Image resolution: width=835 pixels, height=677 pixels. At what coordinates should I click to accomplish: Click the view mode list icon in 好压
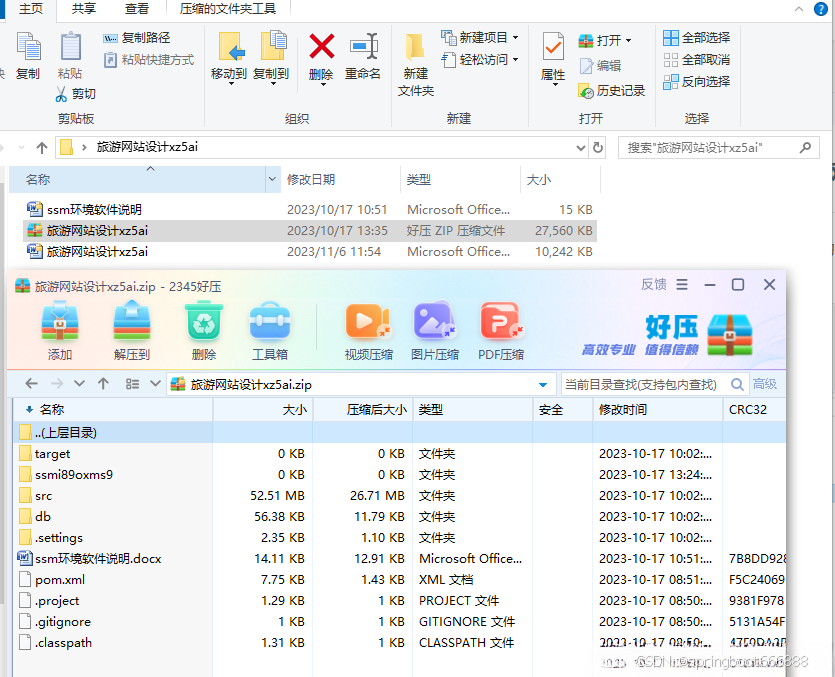(x=132, y=384)
